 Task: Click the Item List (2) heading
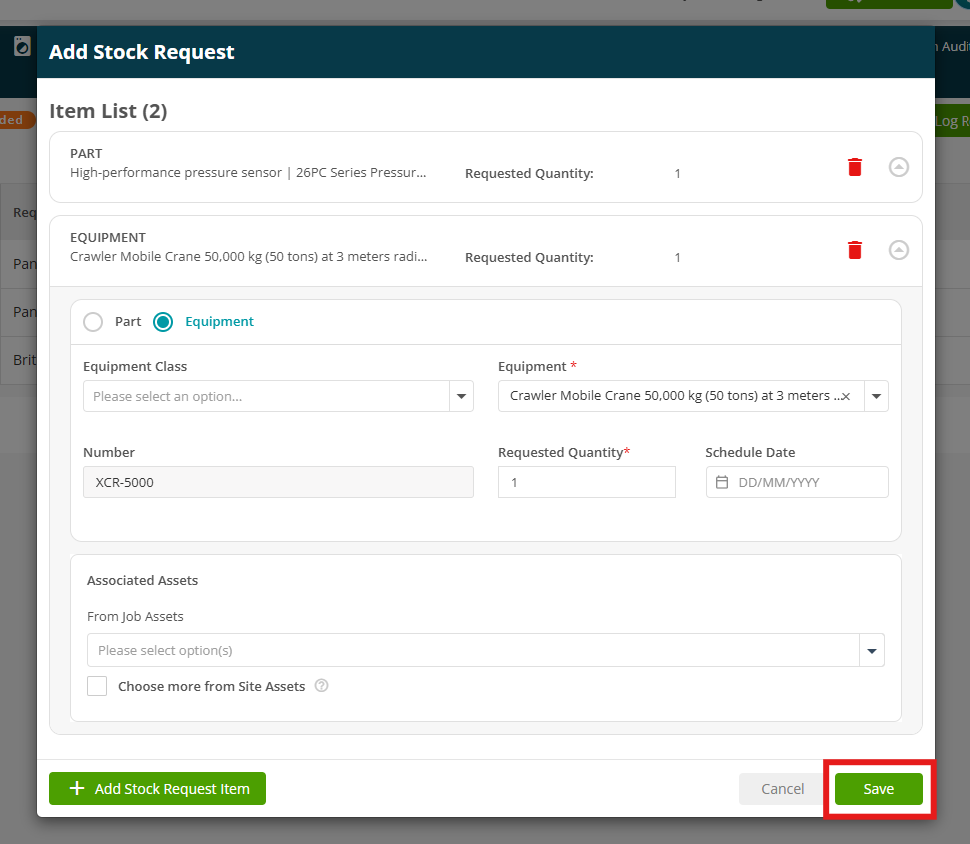108,111
